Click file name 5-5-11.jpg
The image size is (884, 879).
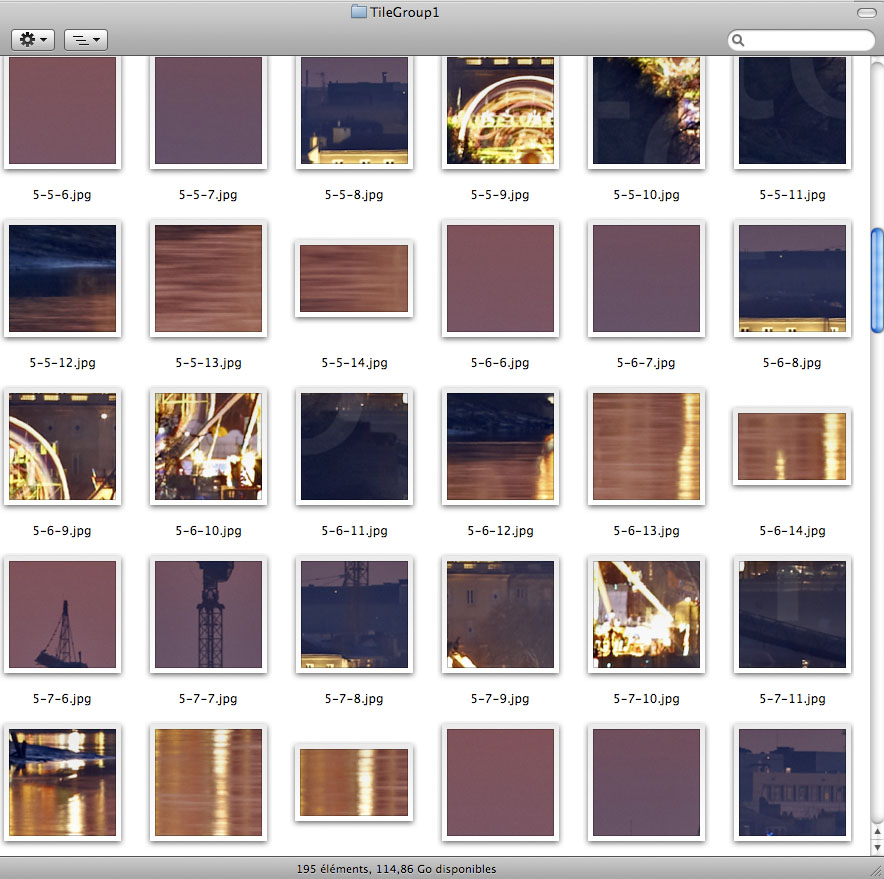click(x=792, y=195)
